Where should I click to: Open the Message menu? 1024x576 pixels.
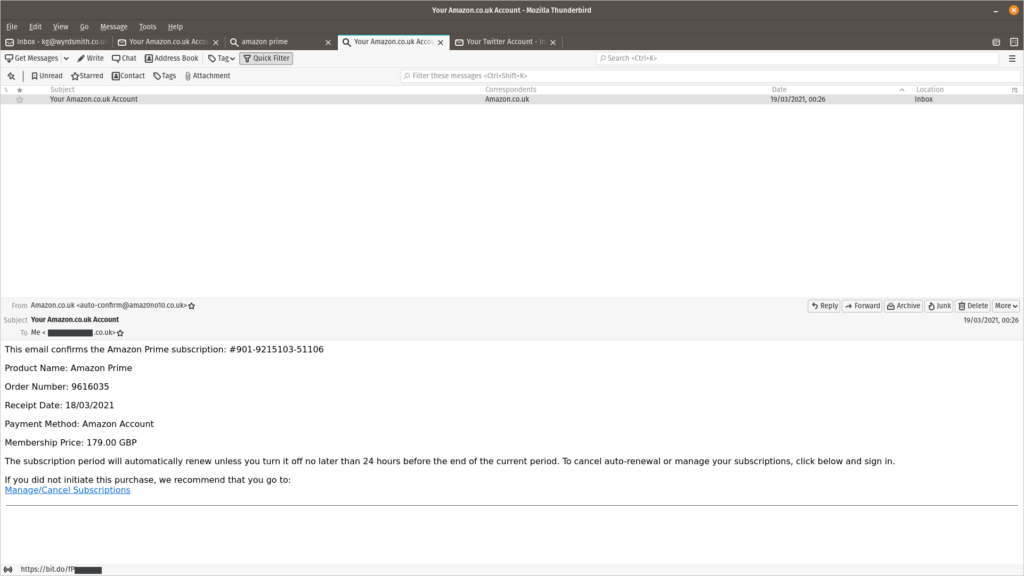pos(114,27)
